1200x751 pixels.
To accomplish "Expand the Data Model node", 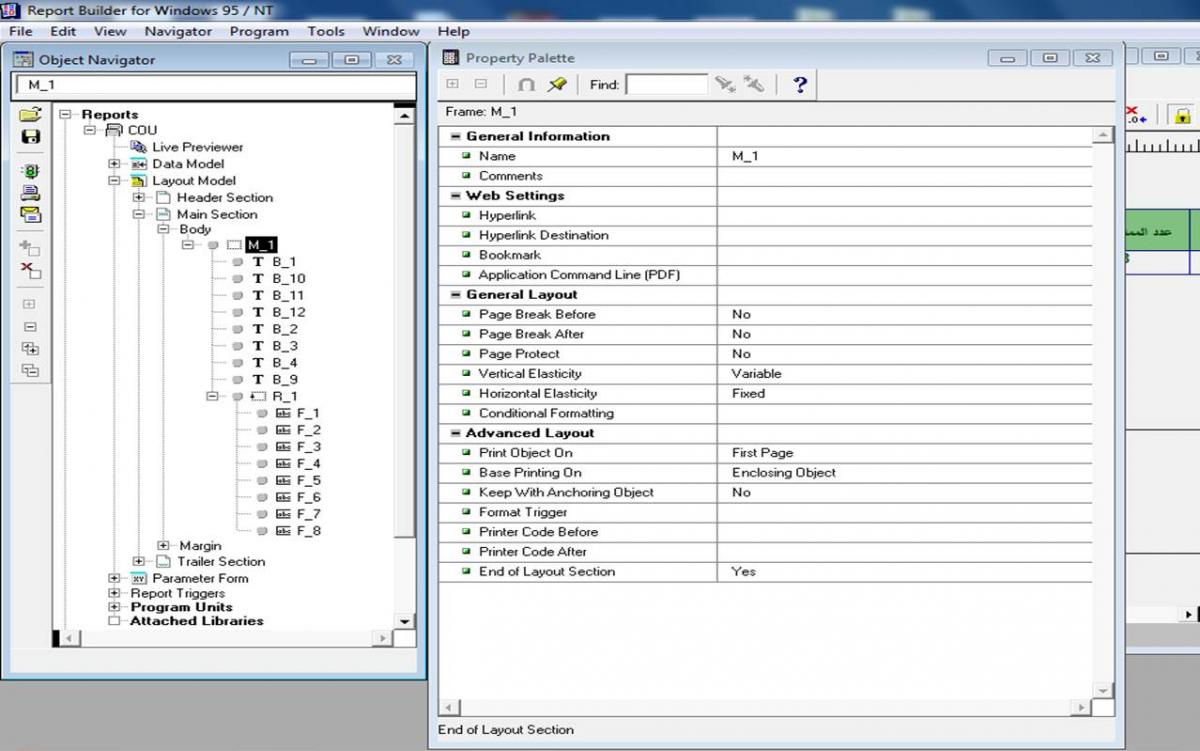I will coord(114,164).
